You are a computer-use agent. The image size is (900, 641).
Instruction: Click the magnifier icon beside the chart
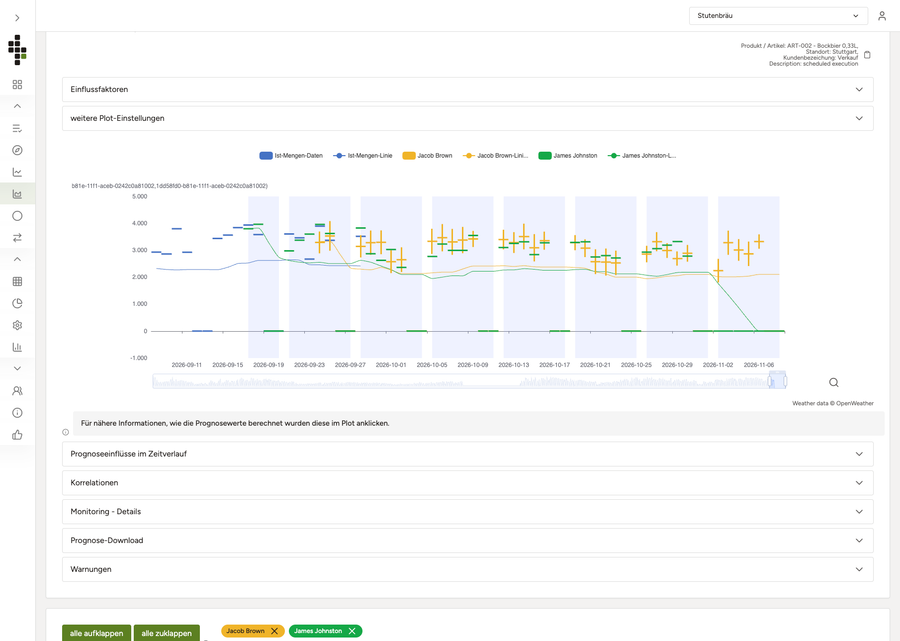(x=833, y=382)
